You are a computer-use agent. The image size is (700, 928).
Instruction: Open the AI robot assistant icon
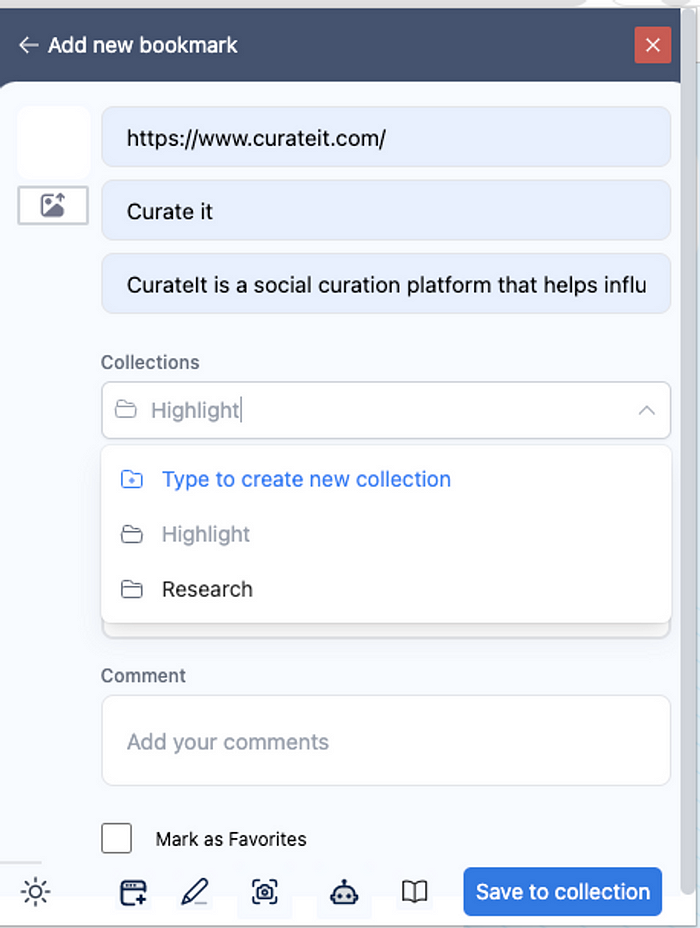point(344,892)
